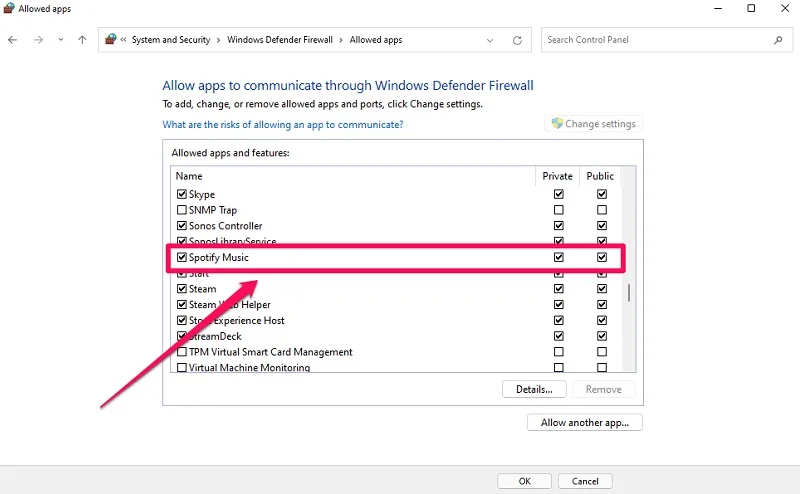Viewport: 800px width, 494px height.
Task: Minimize the Allowed apps window
Action: (x=718, y=9)
